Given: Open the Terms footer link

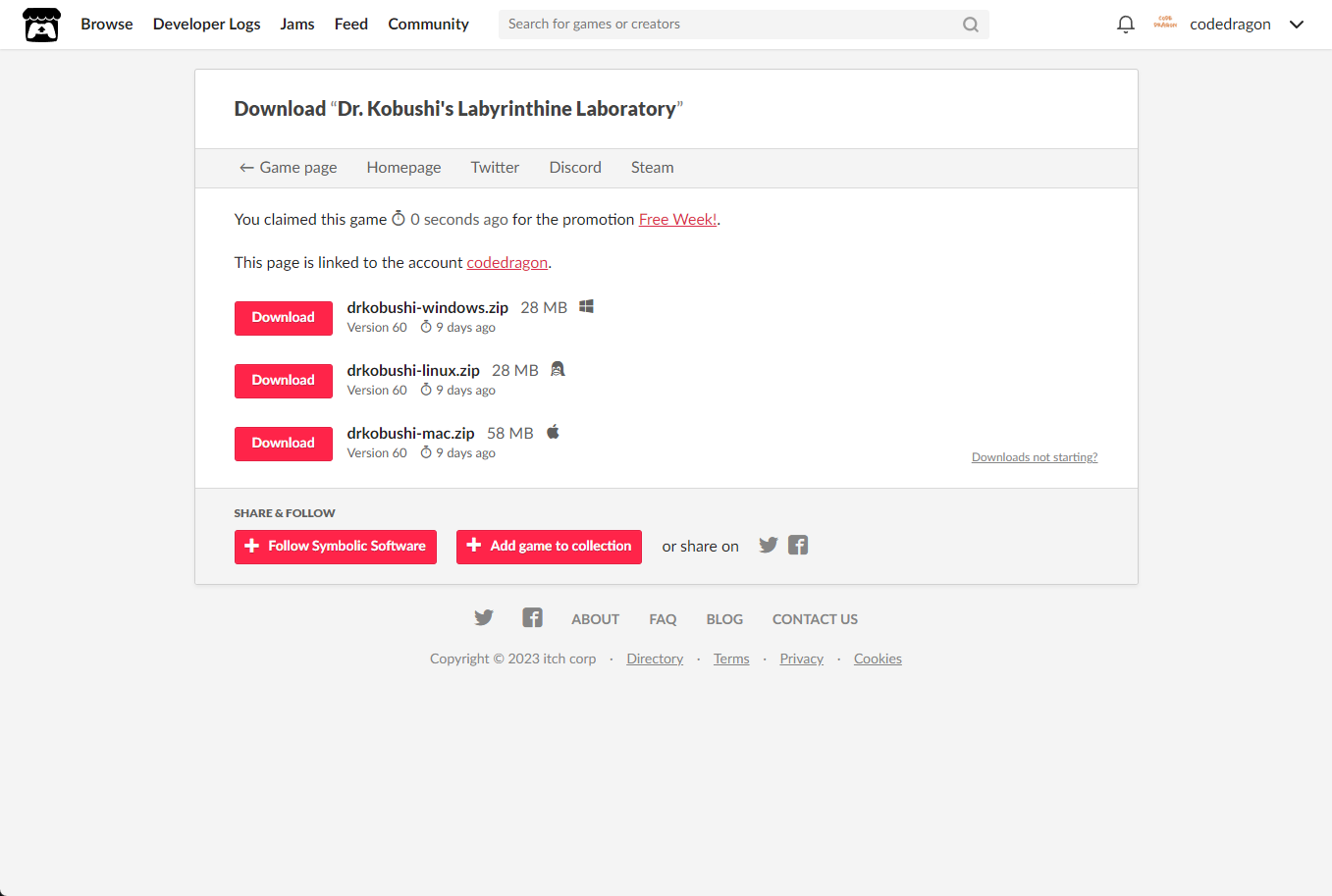Looking at the screenshot, I should pyautogui.click(x=731, y=659).
